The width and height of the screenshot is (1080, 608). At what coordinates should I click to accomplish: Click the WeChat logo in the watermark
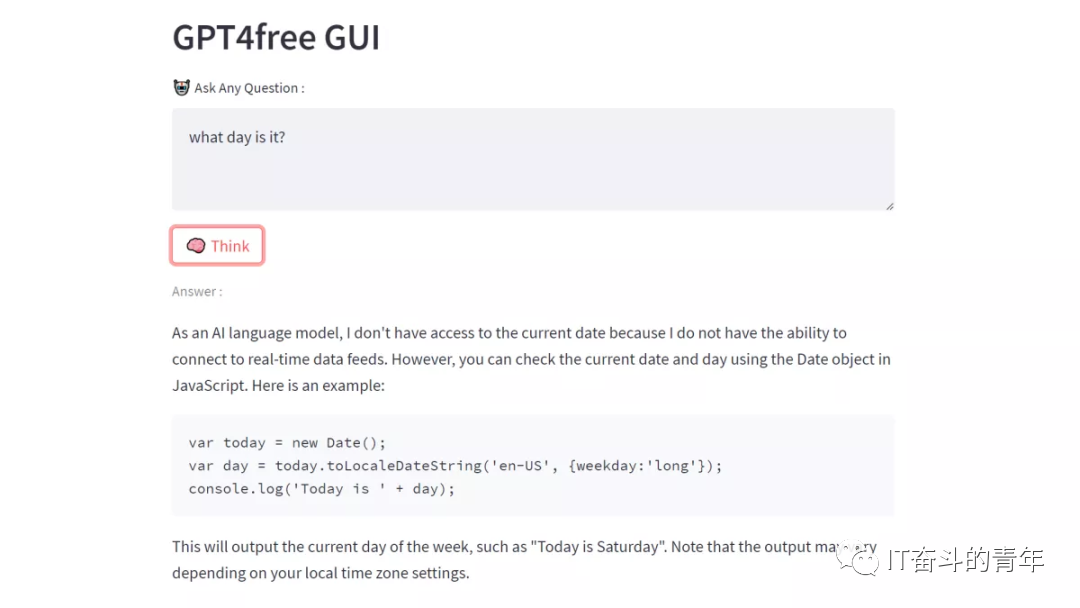click(860, 560)
